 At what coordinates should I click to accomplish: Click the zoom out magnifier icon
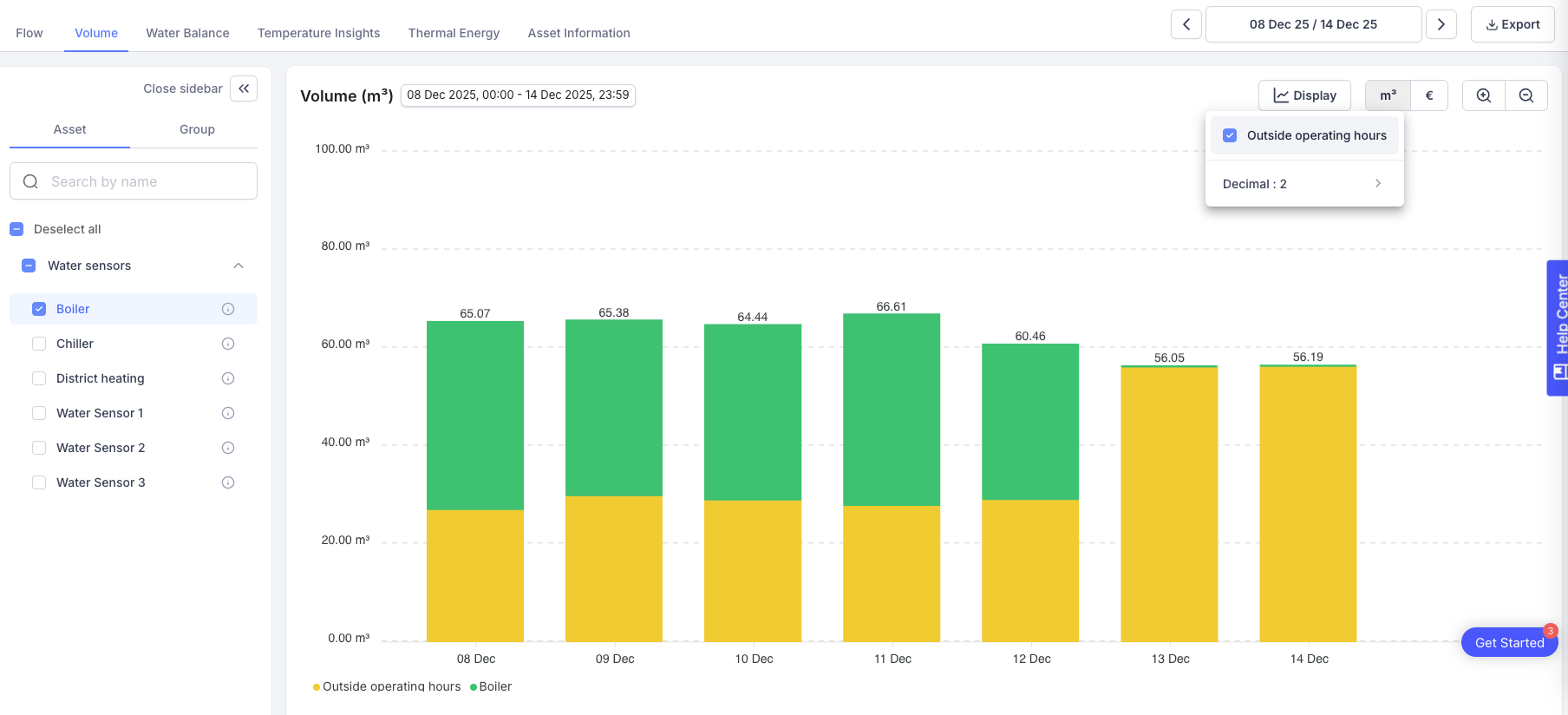point(1526,95)
